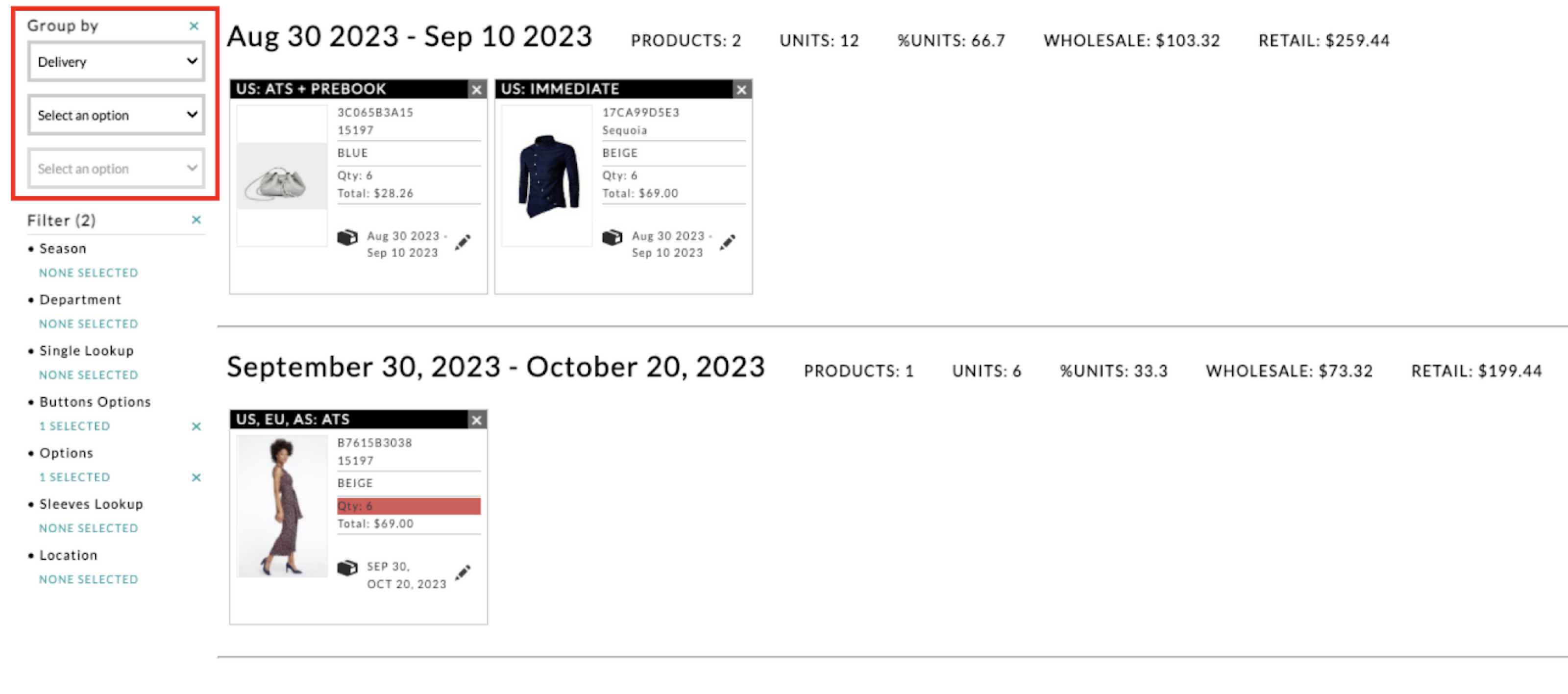Screen dimensions: 1568x694
Task: Remove US: IMMEDIATE product card
Action: [x=741, y=90]
